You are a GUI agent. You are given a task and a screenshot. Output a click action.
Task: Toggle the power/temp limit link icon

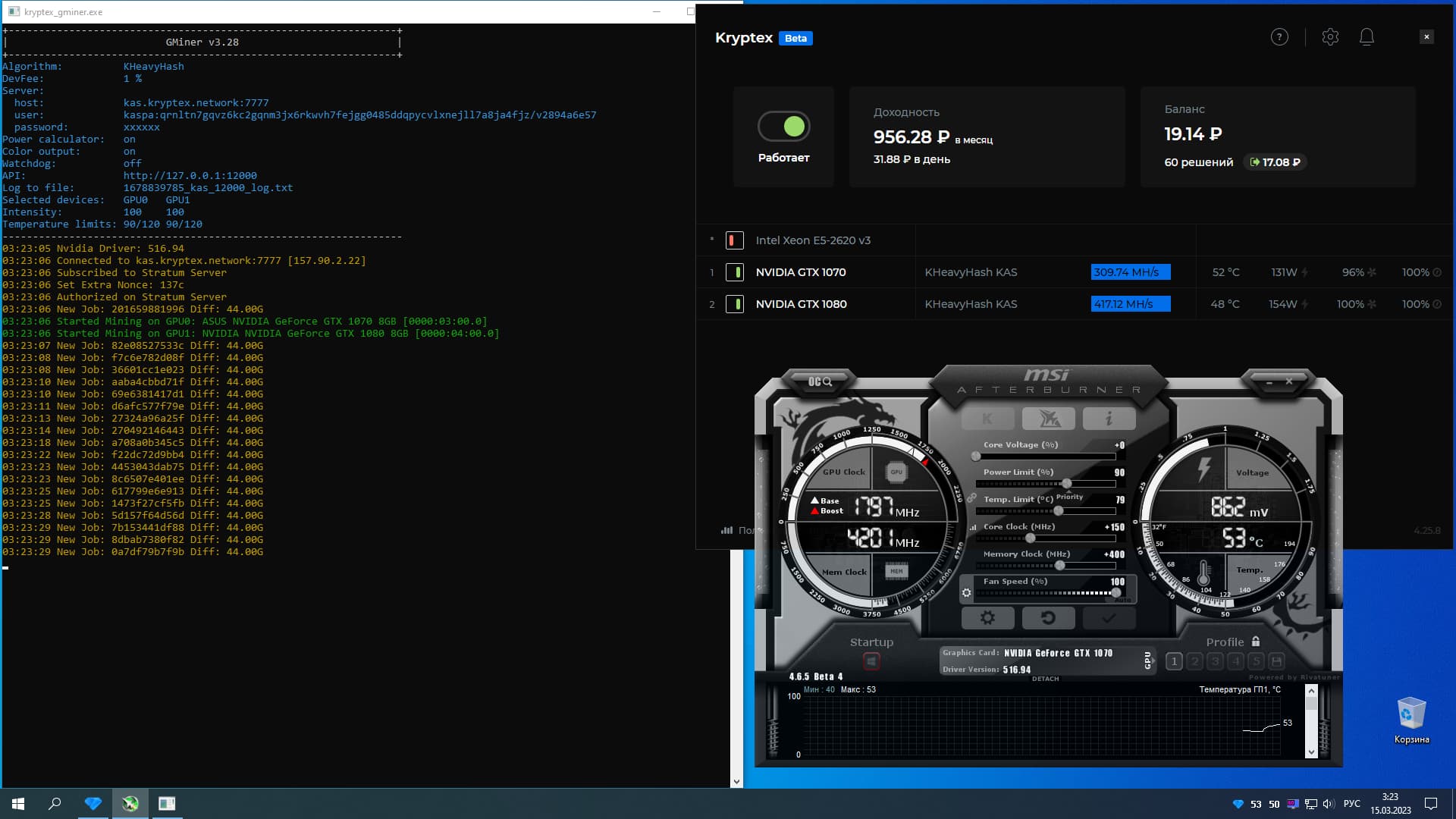(971, 497)
